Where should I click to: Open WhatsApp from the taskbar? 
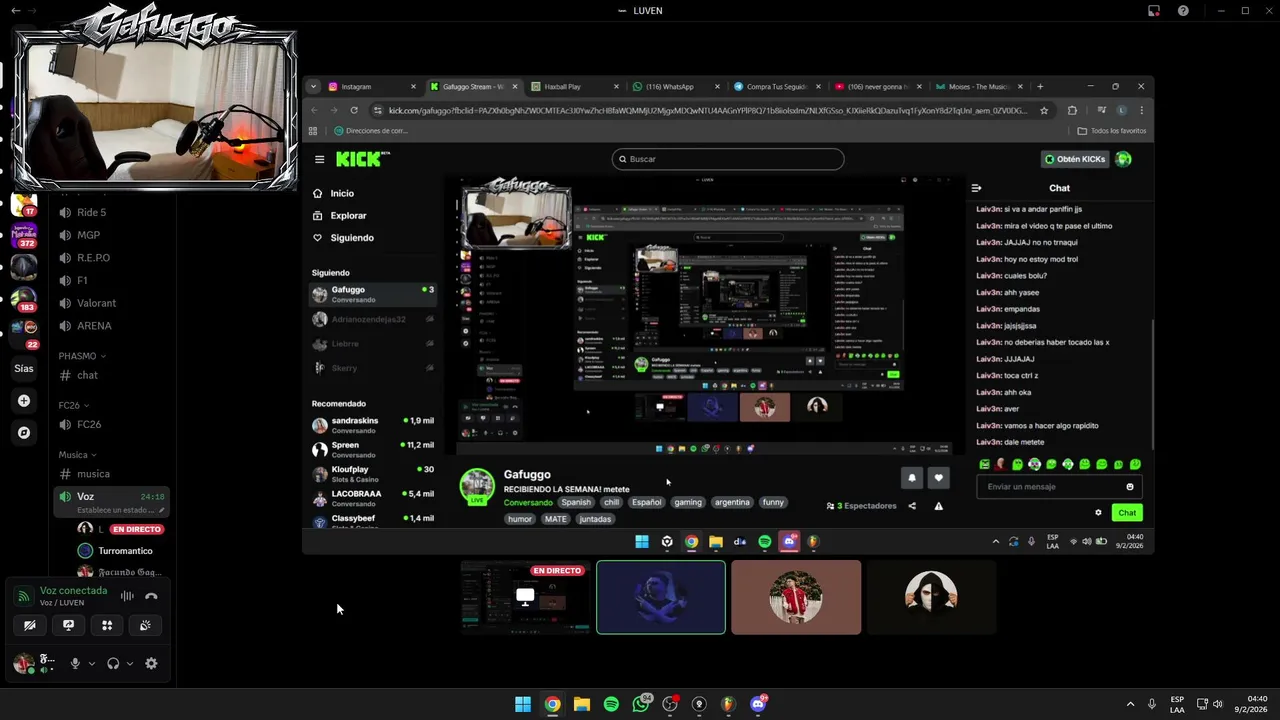(x=641, y=704)
